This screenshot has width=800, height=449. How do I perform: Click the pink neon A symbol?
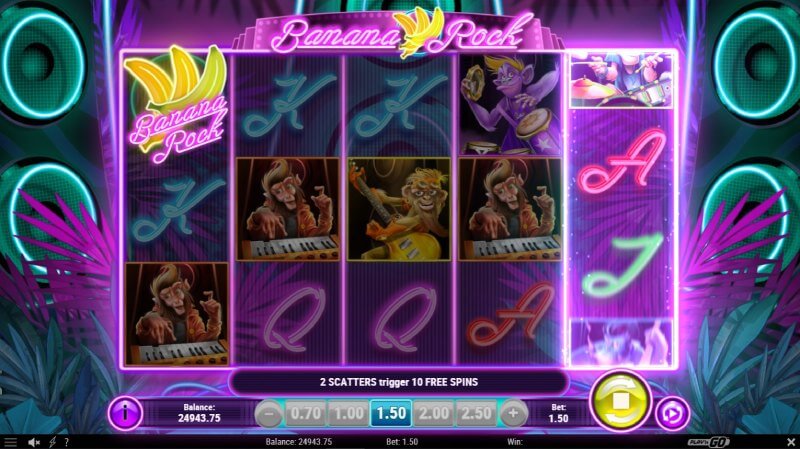coord(621,159)
